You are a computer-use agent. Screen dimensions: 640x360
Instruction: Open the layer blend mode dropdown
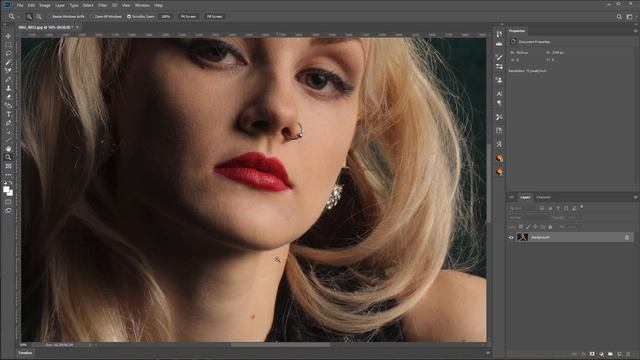528,218
